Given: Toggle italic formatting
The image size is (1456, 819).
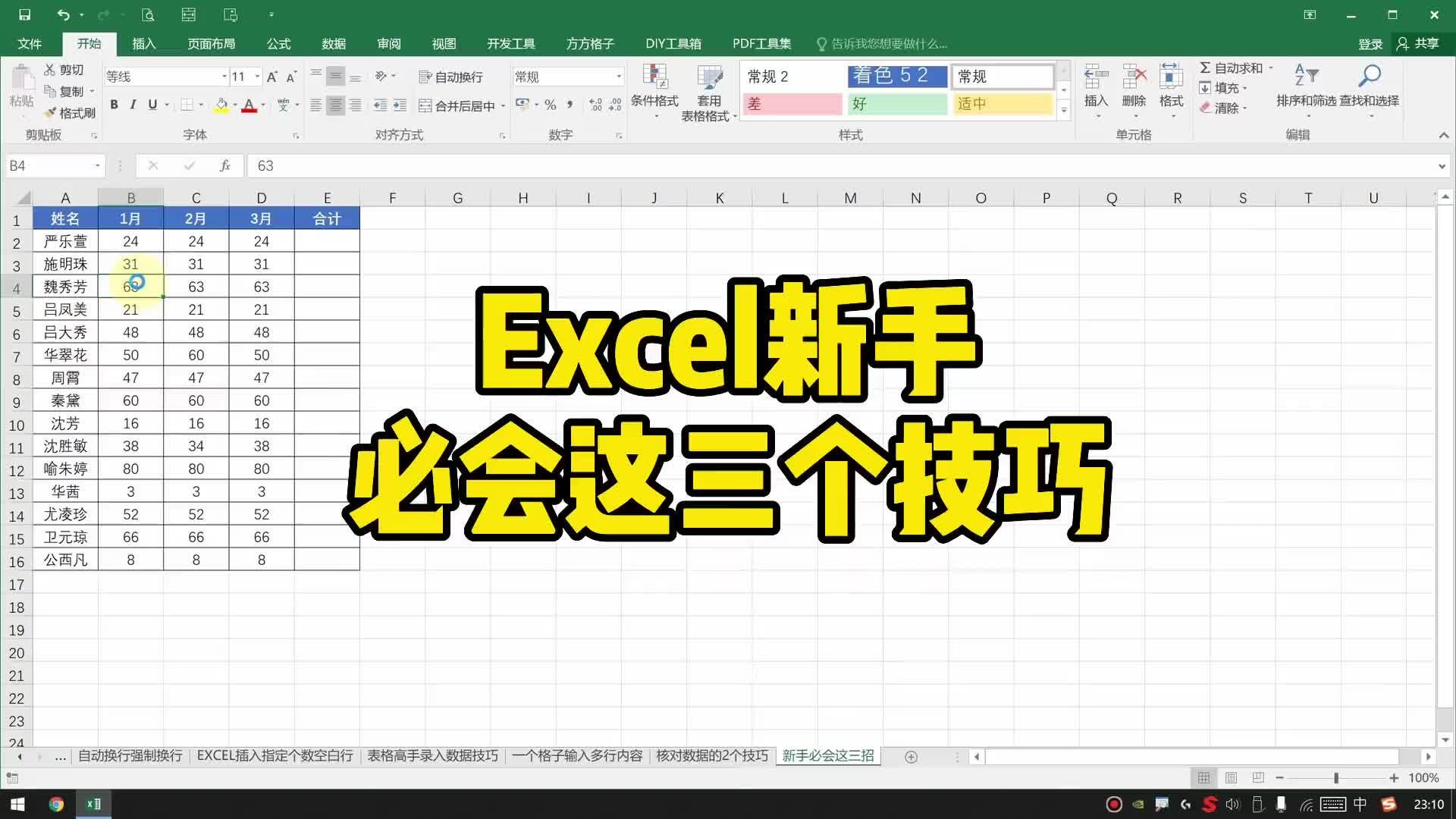Looking at the screenshot, I should [133, 105].
